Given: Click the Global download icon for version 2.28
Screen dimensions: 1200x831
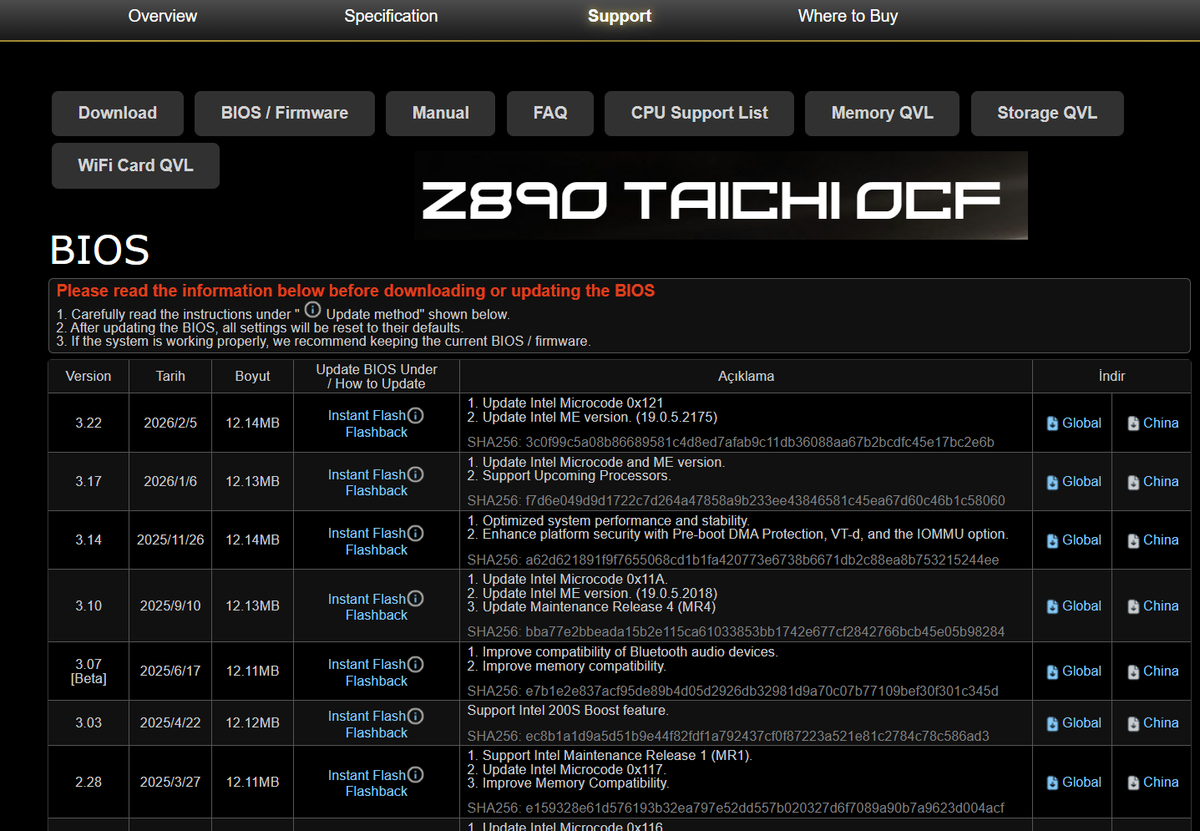Looking at the screenshot, I should point(1053,781).
